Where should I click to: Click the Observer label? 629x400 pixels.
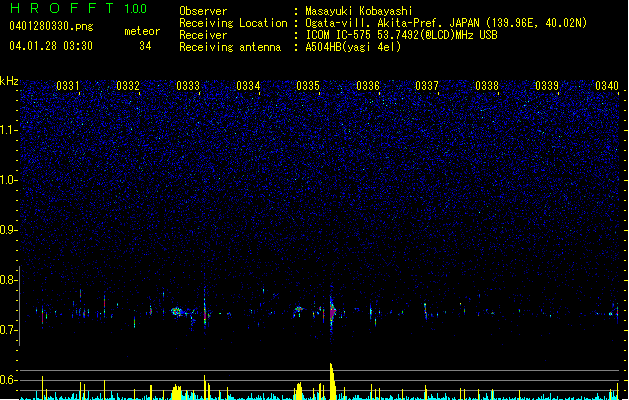pos(203,11)
